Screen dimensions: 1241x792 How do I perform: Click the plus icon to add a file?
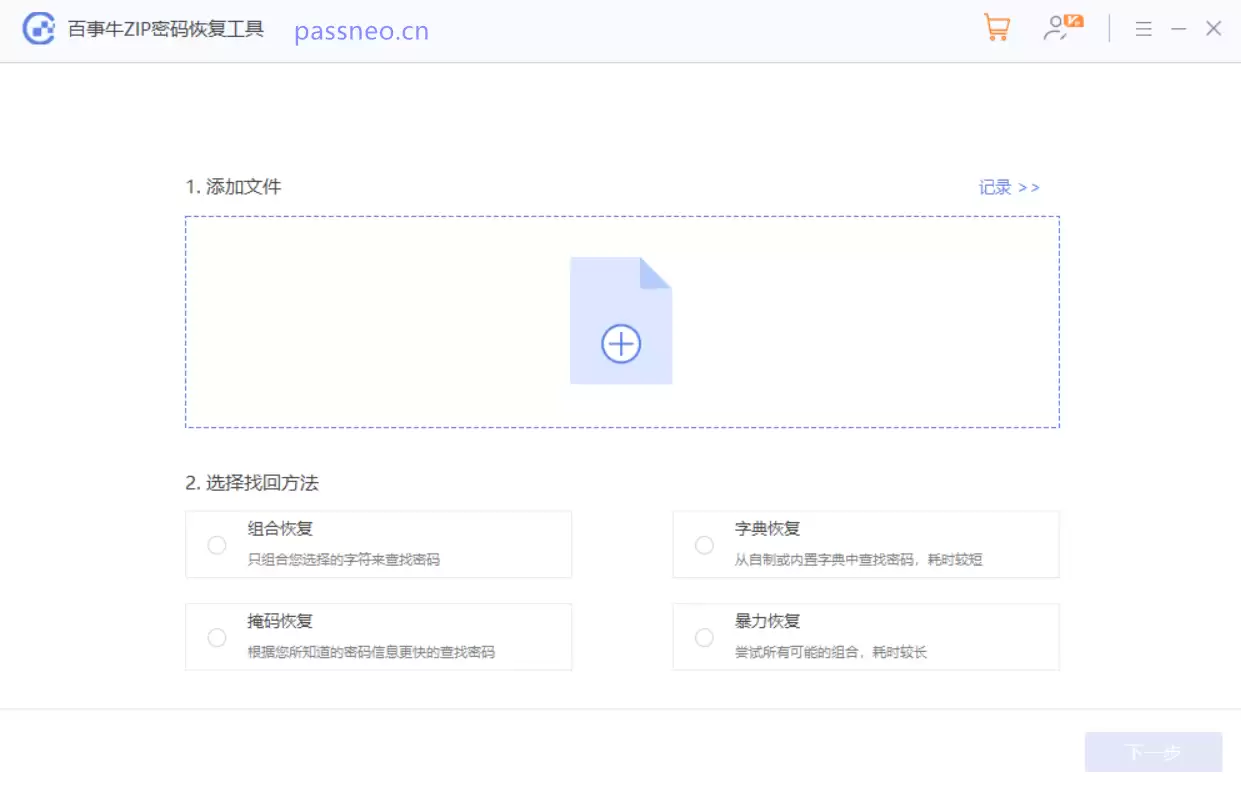pyautogui.click(x=621, y=343)
